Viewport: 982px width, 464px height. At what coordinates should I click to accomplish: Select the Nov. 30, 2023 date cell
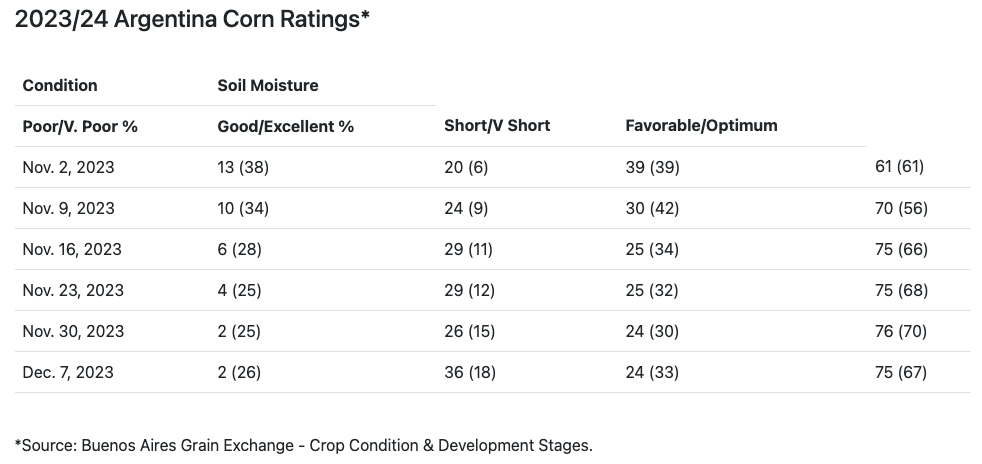[x=73, y=331]
